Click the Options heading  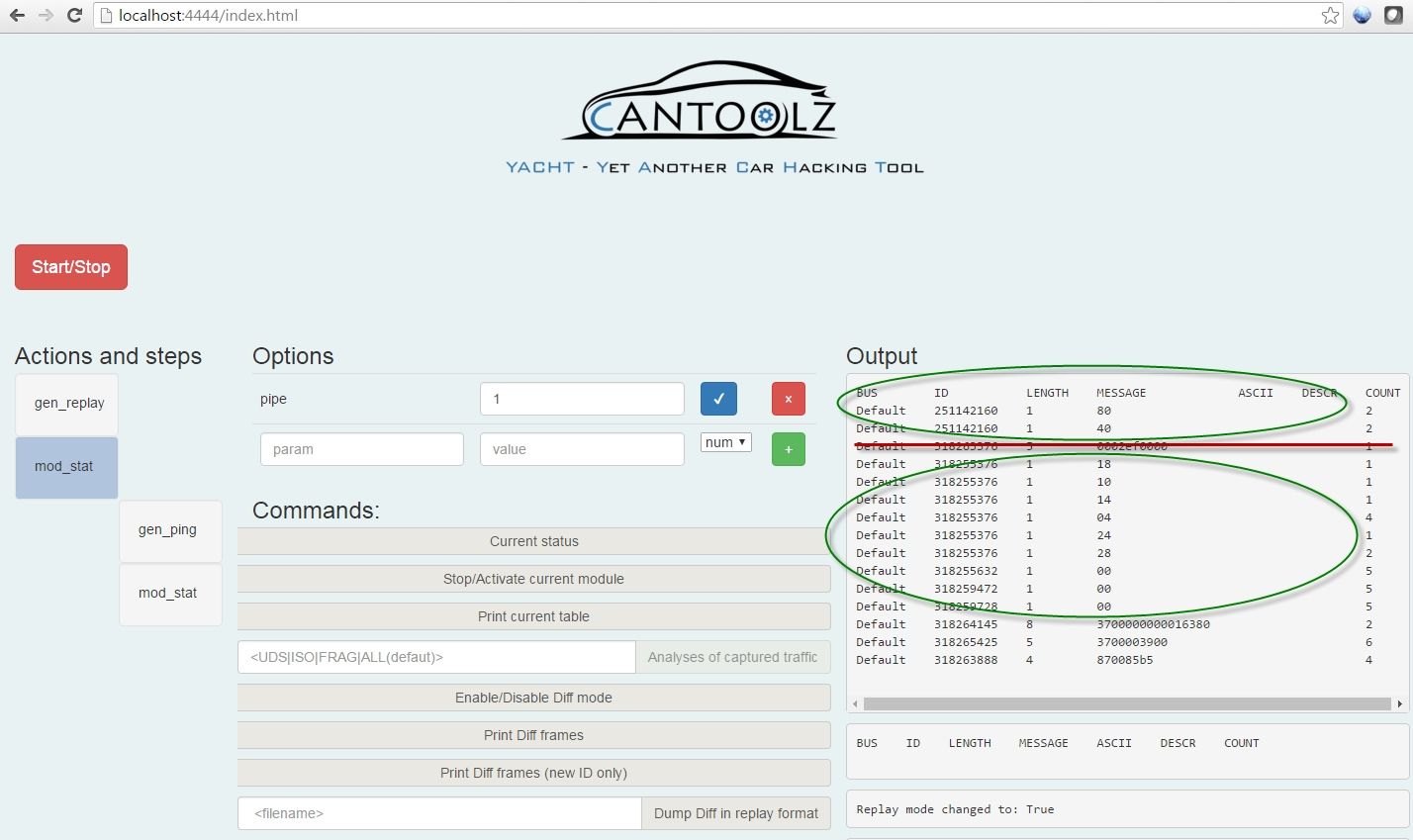coord(293,356)
